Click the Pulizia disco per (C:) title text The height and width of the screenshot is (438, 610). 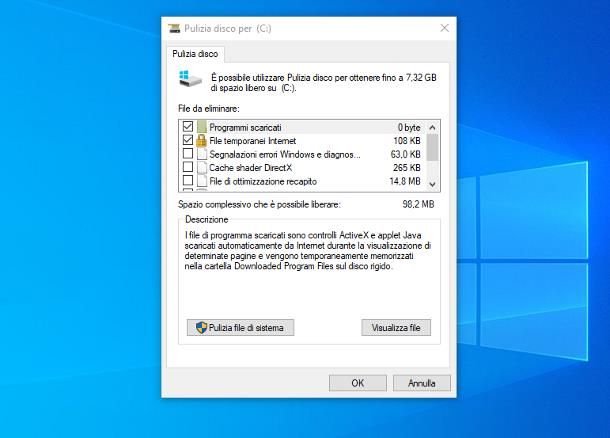tap(228, 28)
